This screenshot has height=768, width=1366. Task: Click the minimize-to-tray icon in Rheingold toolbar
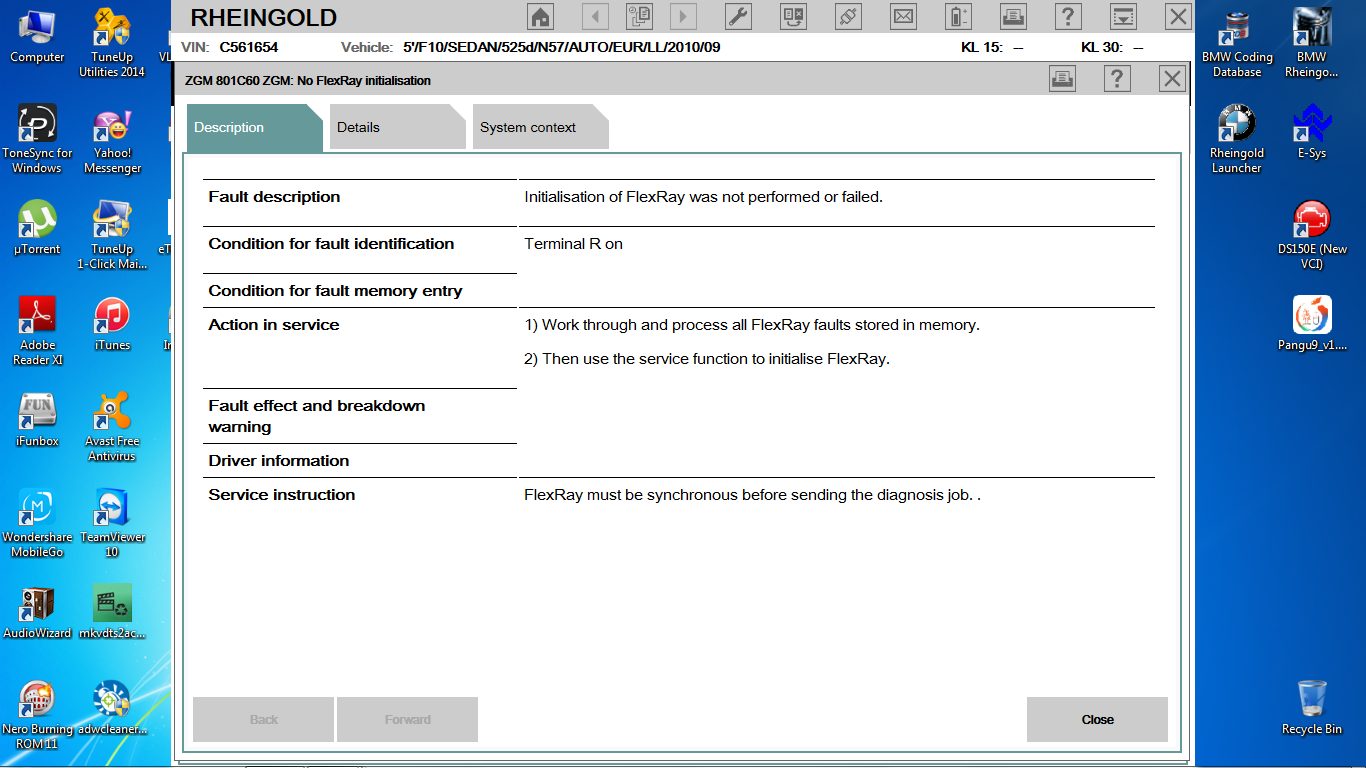1124,16
